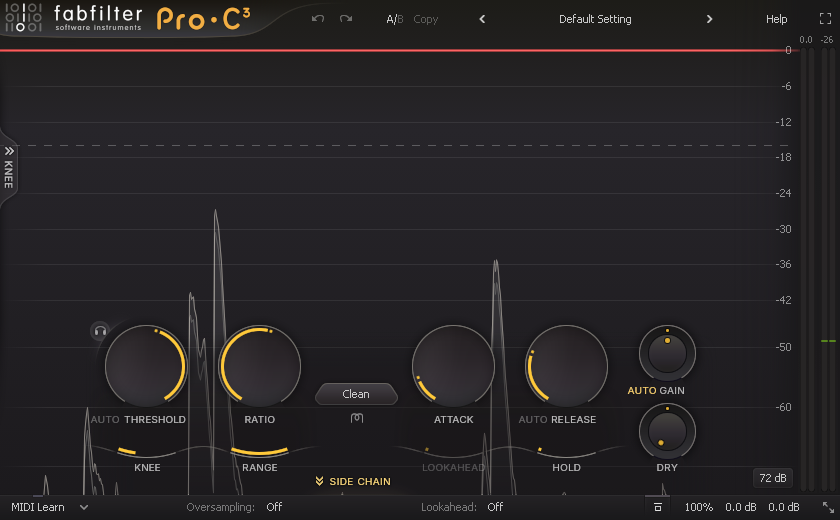Click the Attack knob
840x520 pixels.
pos(453,366)
